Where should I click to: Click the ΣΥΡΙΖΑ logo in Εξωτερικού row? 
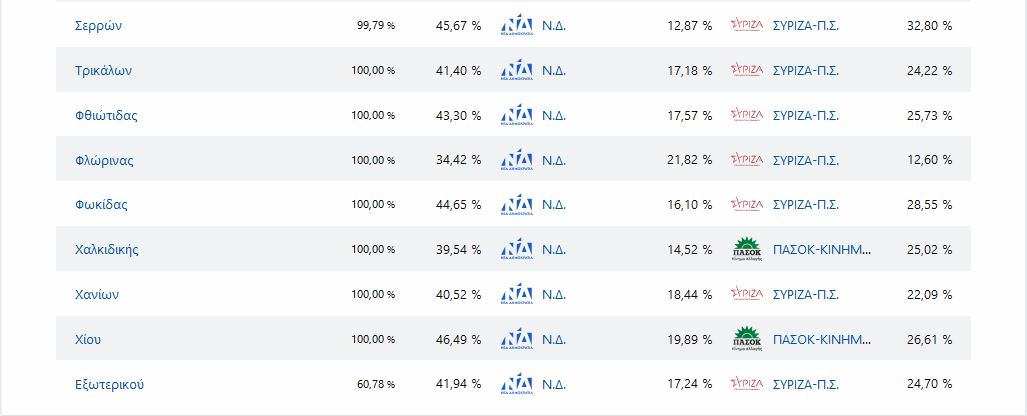point(746,383)
